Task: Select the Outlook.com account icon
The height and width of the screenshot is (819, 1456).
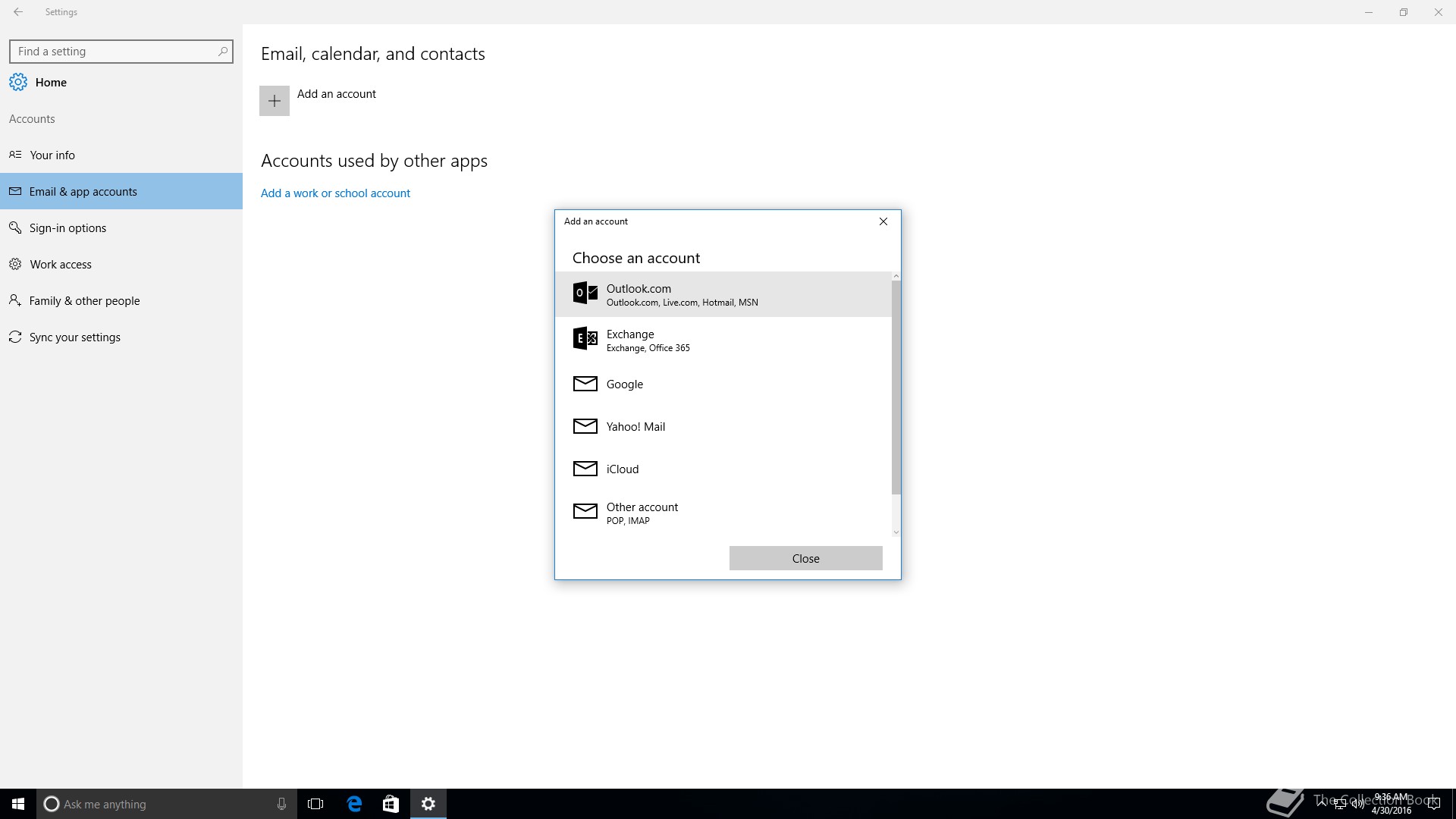Action: point(585,293)
